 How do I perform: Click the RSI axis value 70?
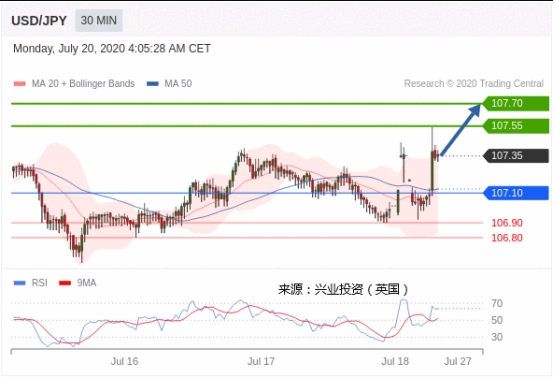pos(497,303)
